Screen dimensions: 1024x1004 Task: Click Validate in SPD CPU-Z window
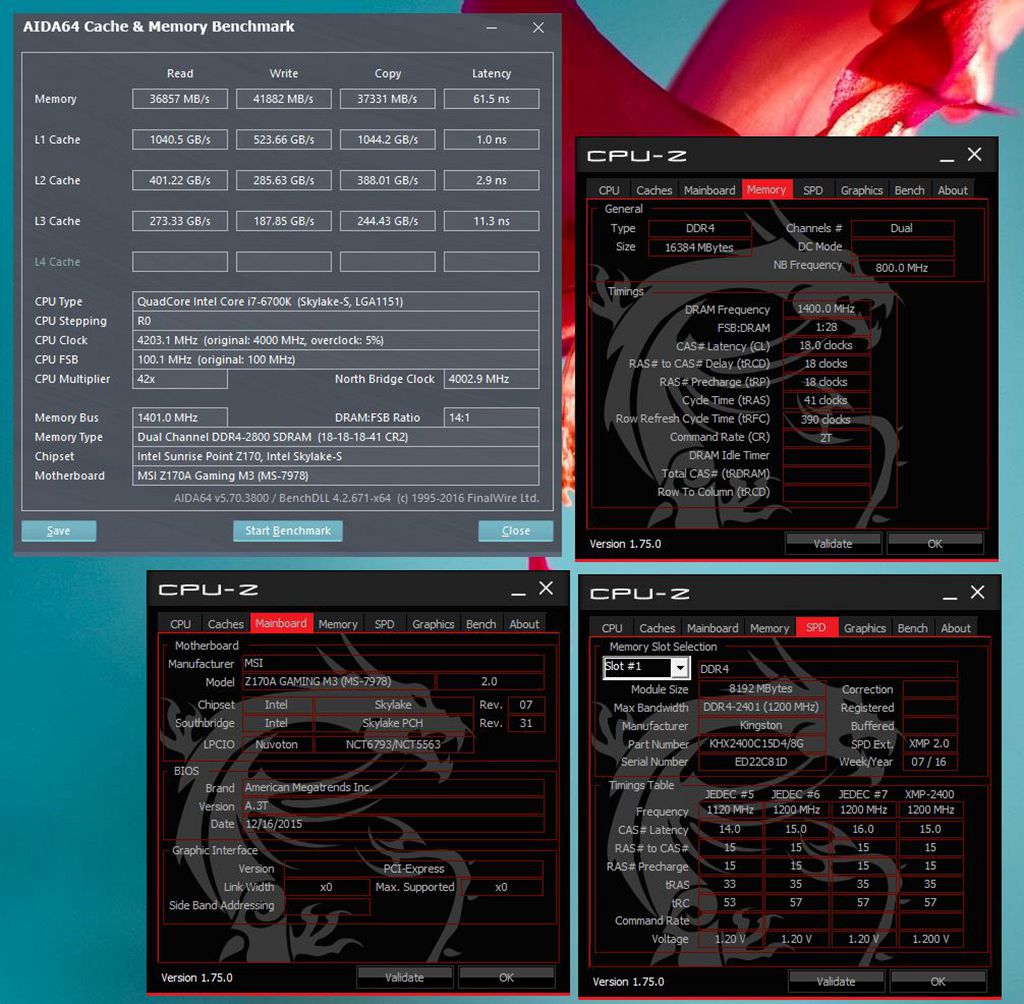pyautogui.click(x=836, y=981)
